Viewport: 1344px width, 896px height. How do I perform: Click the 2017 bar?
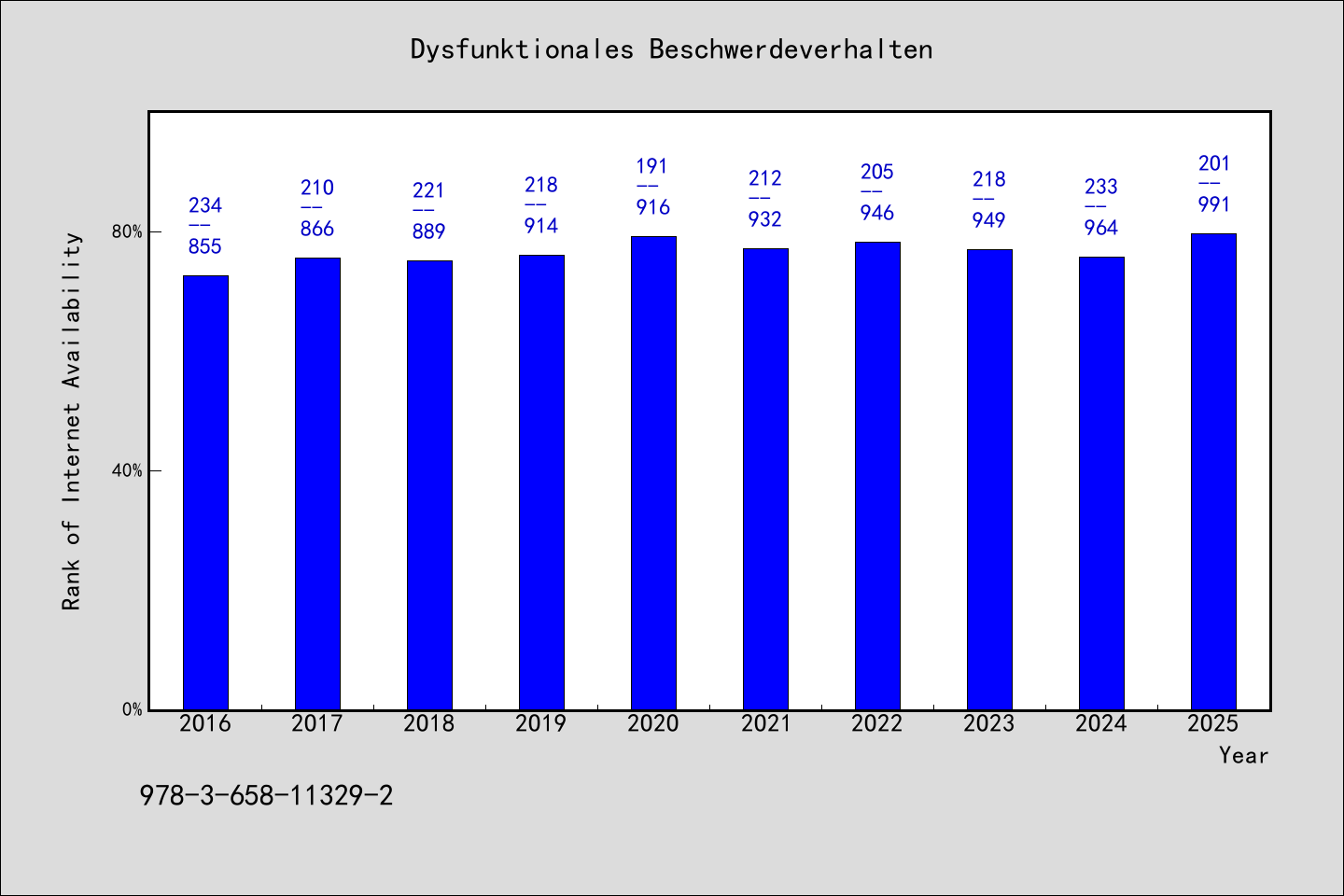(x=317, y=483)
